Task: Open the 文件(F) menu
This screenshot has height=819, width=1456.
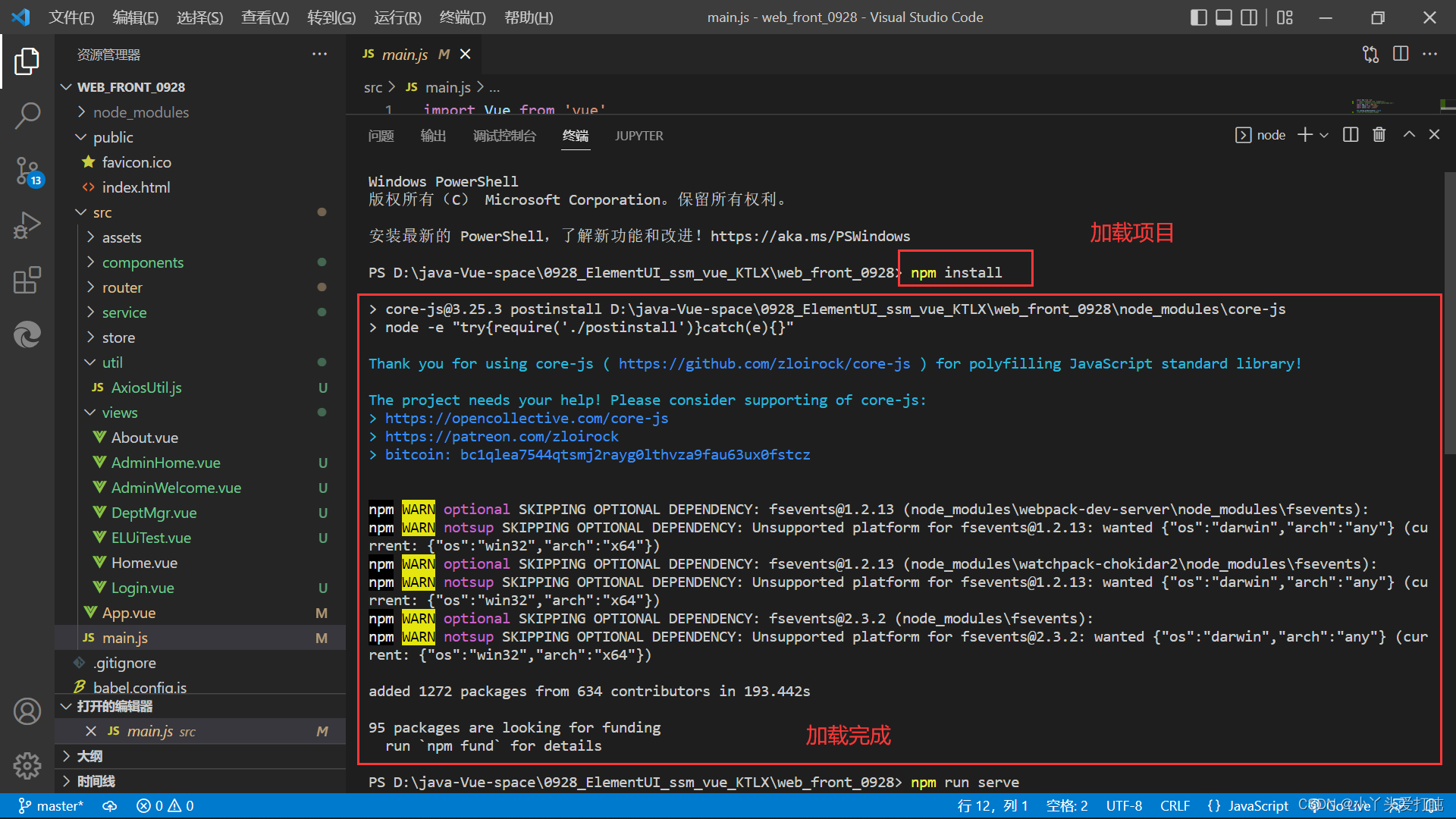Action: click(71, 17)
